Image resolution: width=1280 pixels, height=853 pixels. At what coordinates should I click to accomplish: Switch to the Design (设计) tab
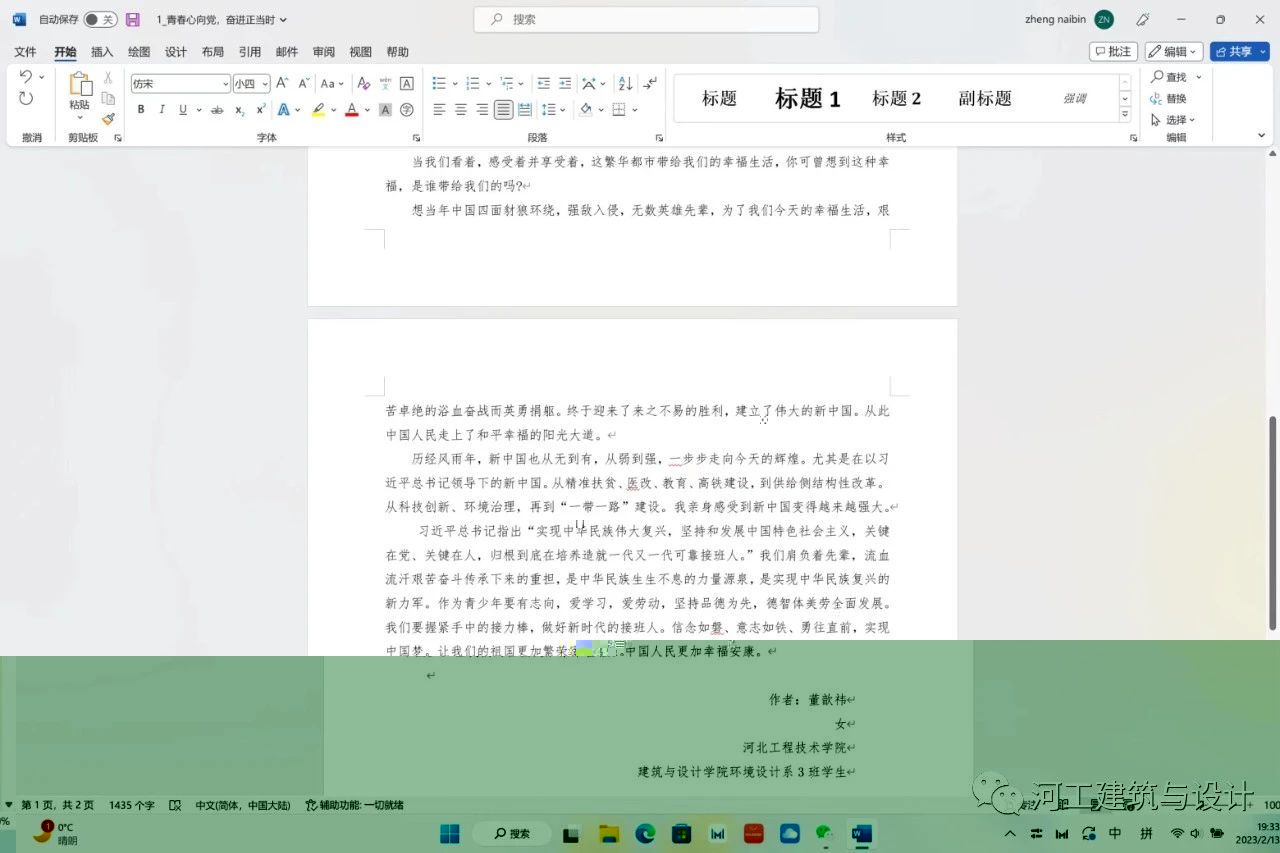click(176, 52)
